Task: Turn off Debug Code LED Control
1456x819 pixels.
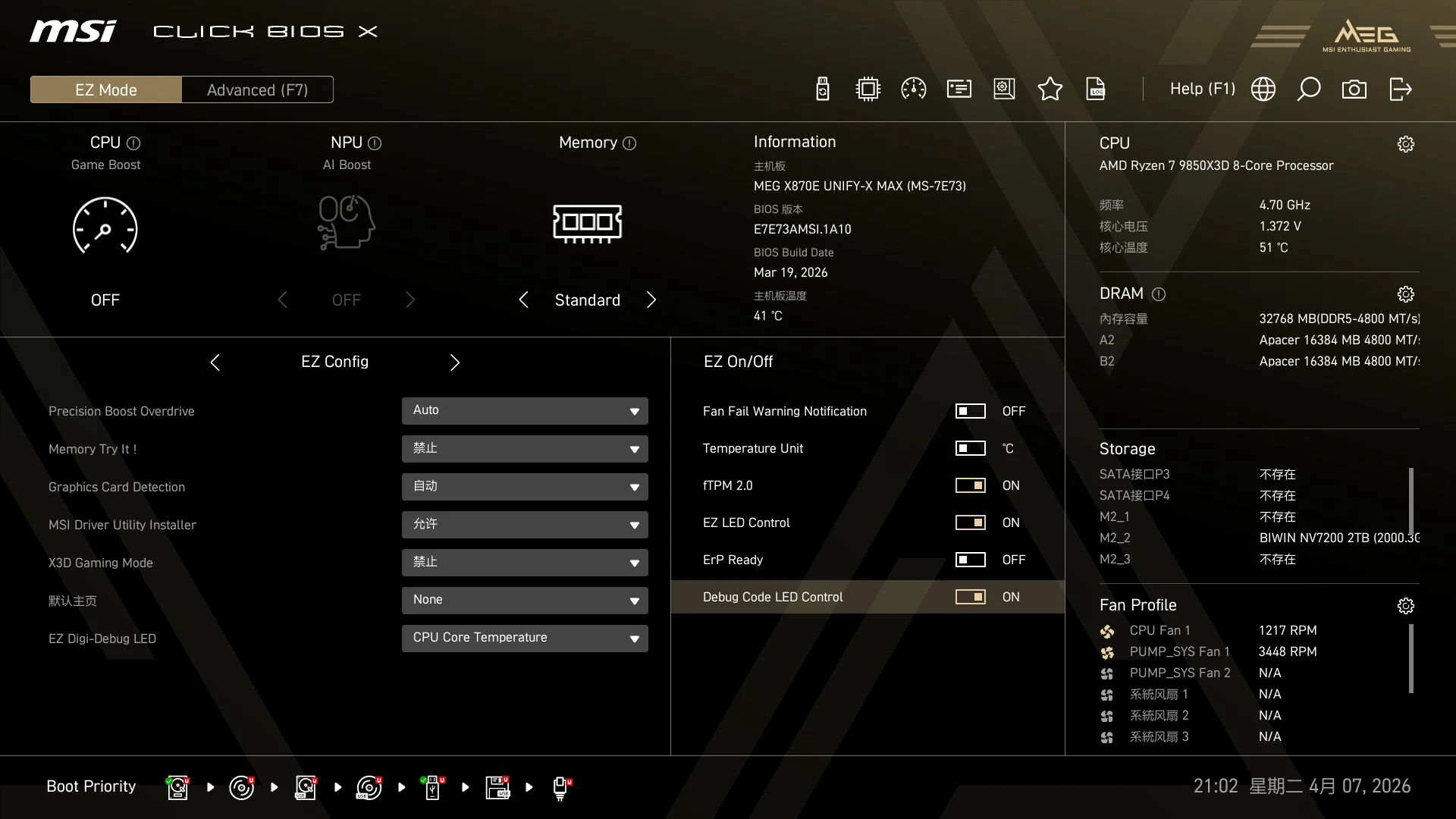Action: 970,597
